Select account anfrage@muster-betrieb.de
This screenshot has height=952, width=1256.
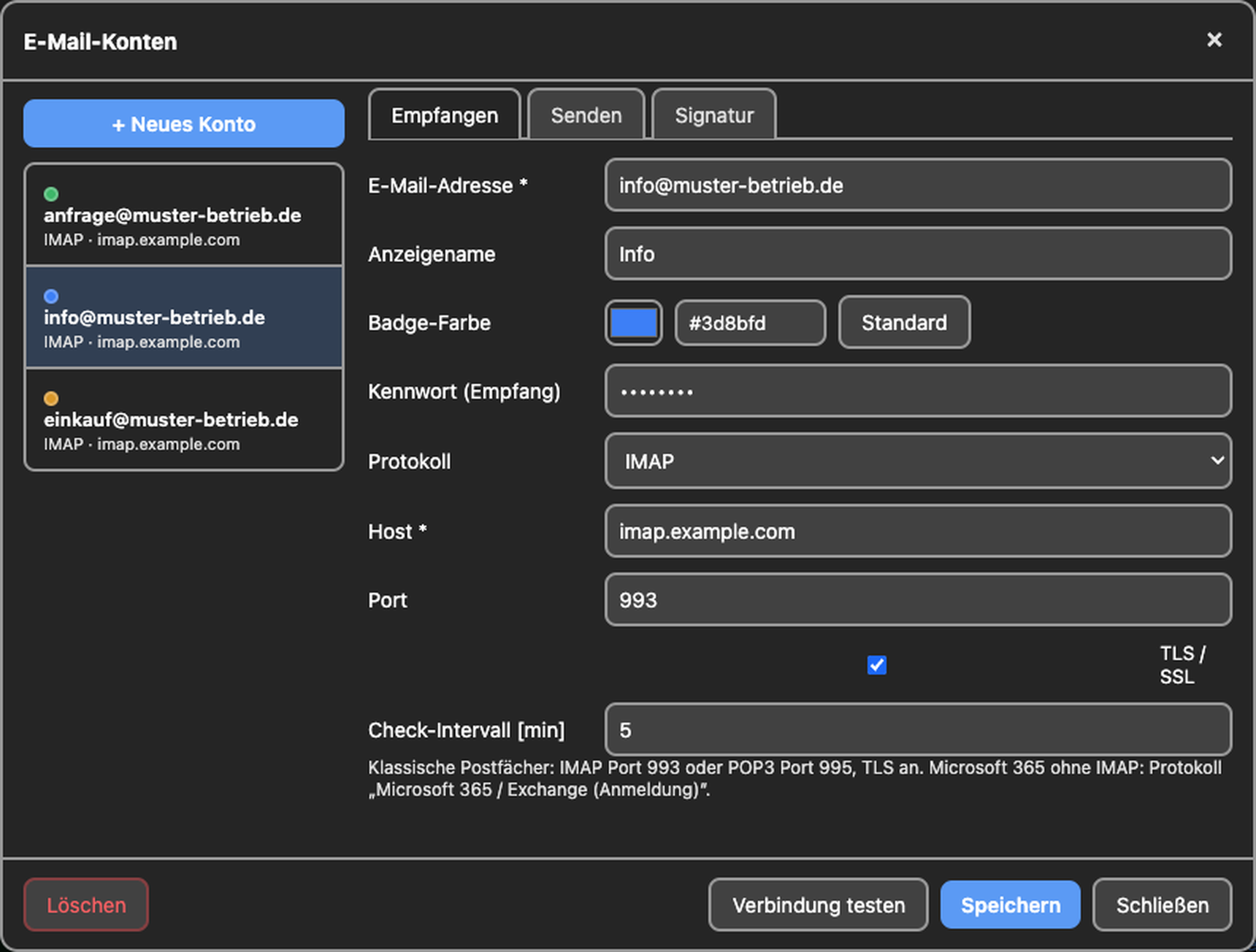click(x=184, y=215)
